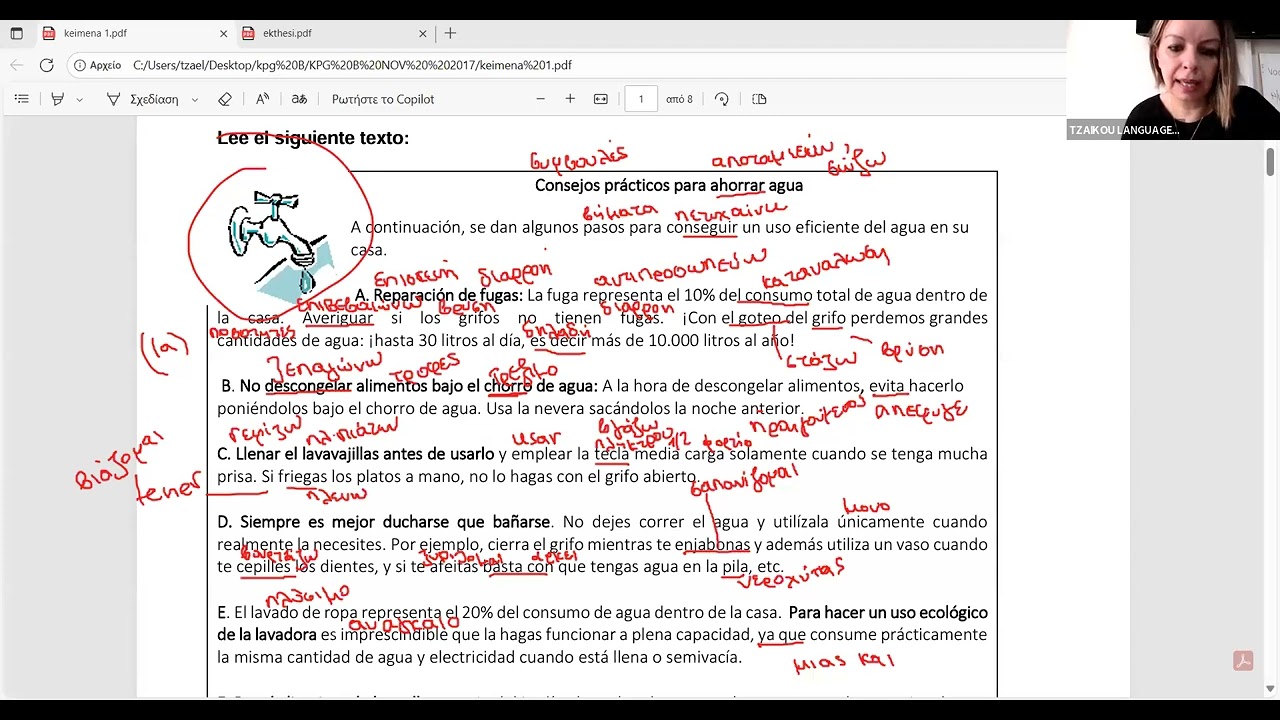Zoom out the PDF with minus
The width and height of the screenshot is (1280, 720).
(x=540, y=99)
